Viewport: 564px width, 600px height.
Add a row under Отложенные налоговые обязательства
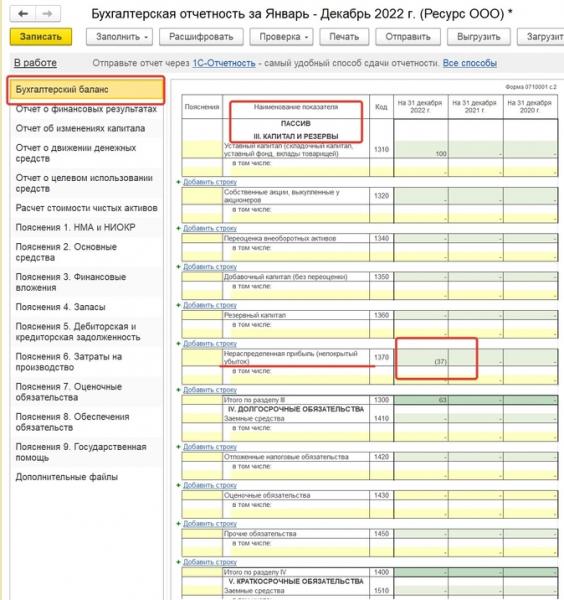pos(210,485)
